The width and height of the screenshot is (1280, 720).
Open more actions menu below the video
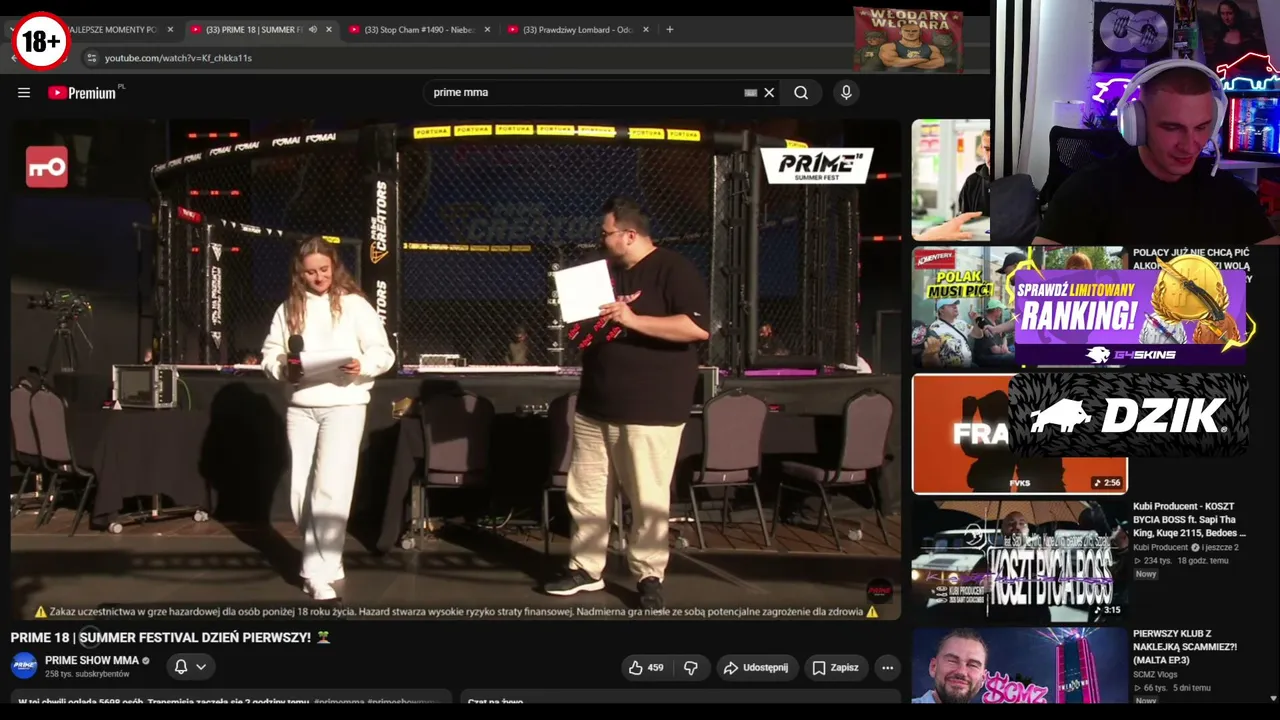(887, 667)
